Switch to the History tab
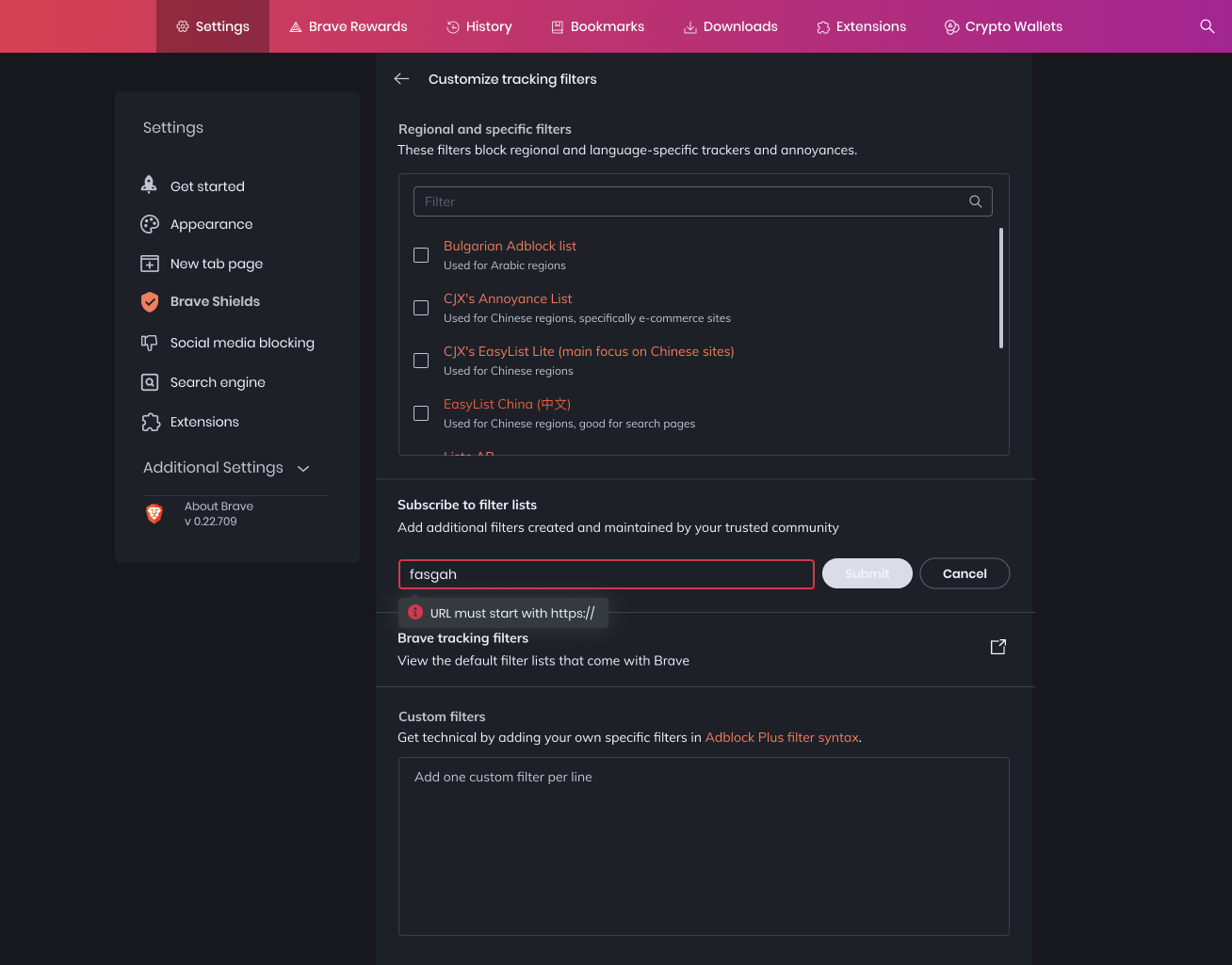 click(x=479, y=26)
